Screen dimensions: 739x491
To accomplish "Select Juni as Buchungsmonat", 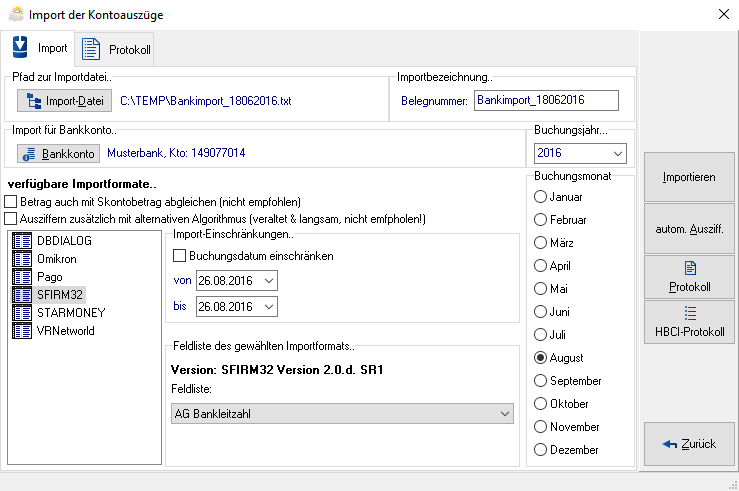I will tap(540, 311).
